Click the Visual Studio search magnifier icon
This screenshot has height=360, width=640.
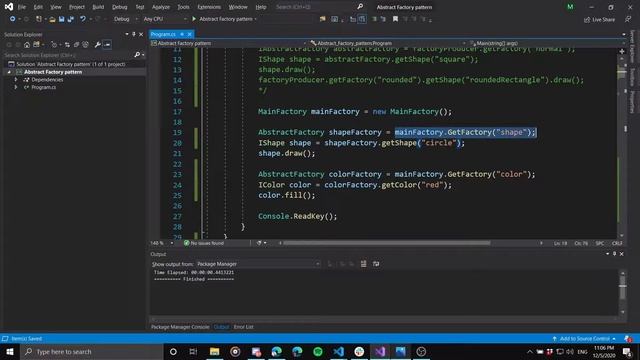360,7
